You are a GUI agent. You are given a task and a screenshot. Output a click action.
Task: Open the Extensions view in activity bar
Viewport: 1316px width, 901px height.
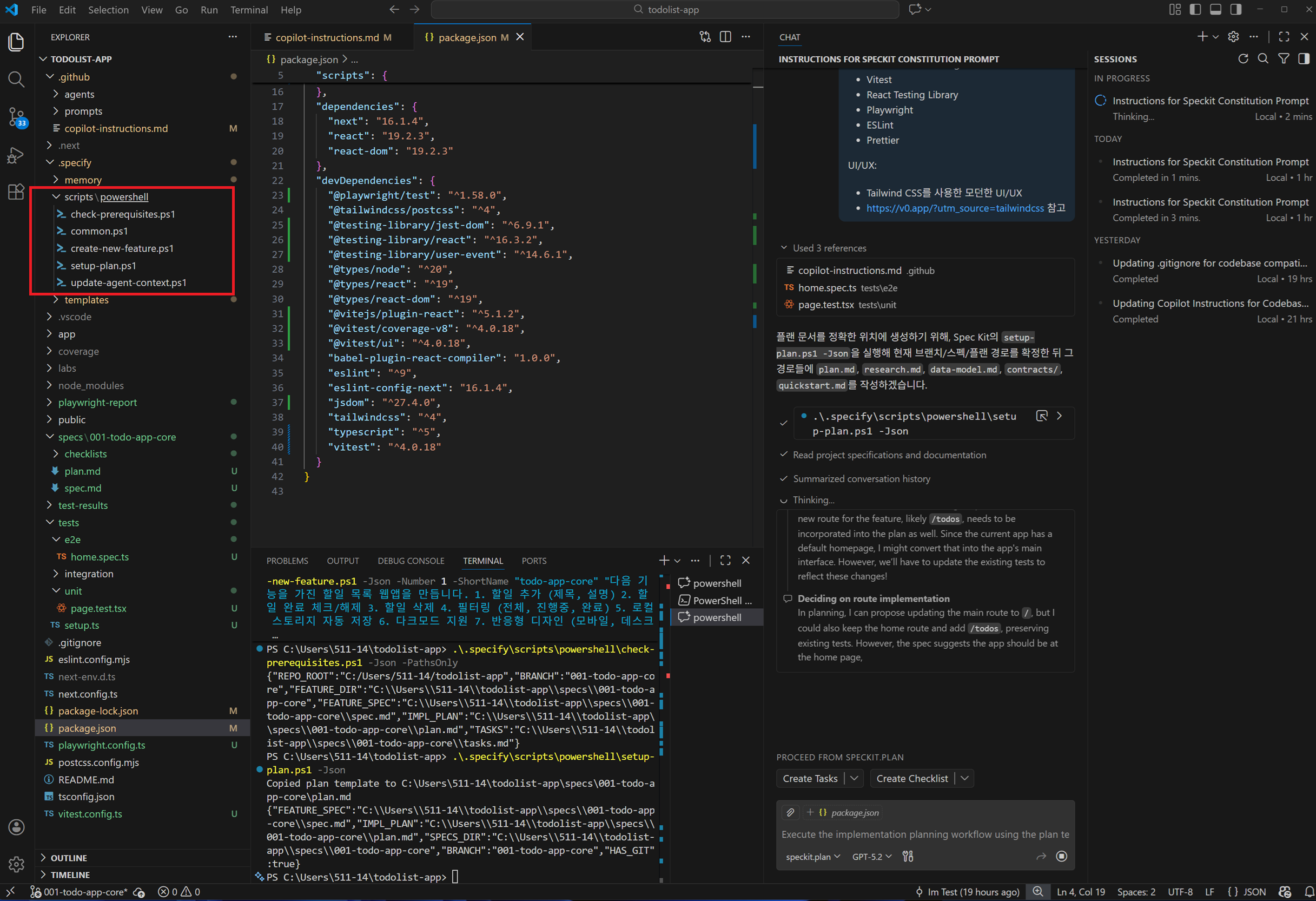16,192
